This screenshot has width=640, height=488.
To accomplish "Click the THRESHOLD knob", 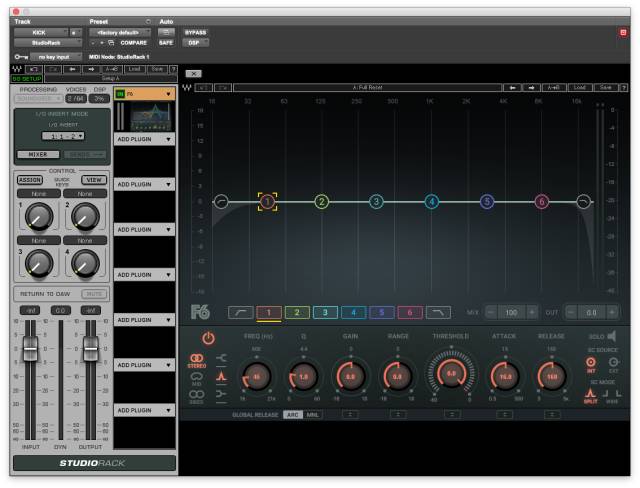I will click(x=451, y=373).
